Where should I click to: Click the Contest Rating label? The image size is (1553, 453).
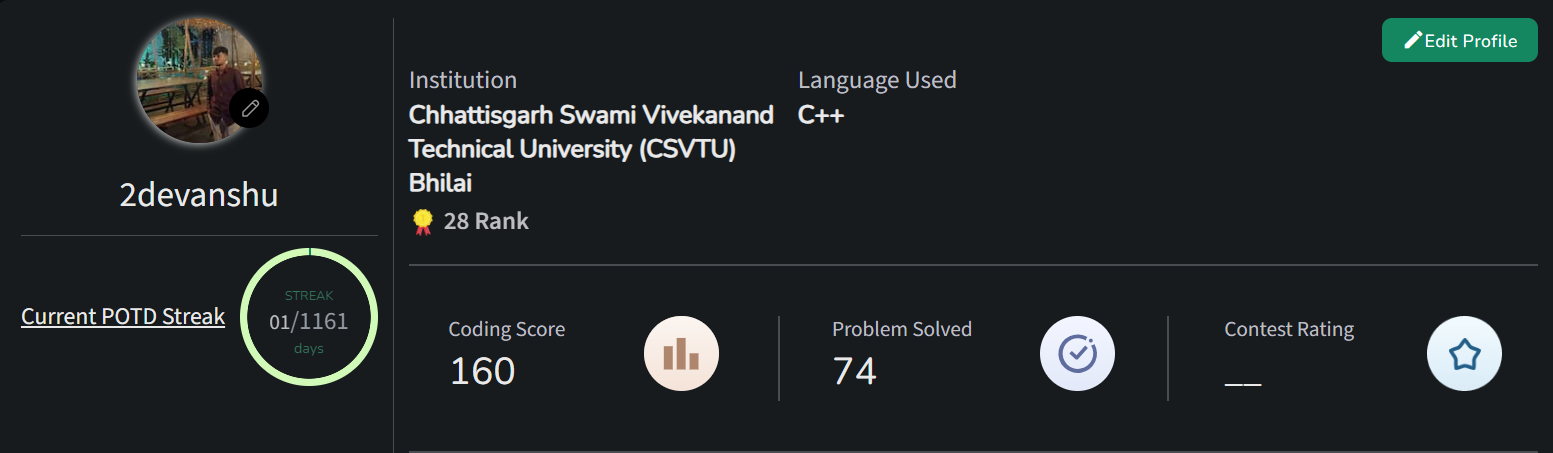[x=1289, y=329]
